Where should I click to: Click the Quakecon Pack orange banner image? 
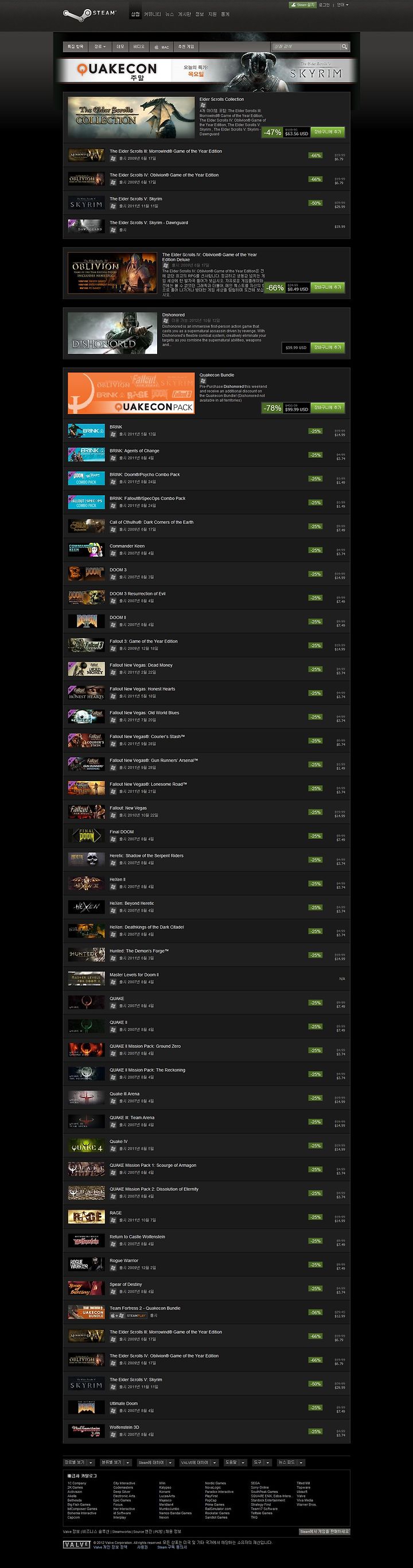131,393
